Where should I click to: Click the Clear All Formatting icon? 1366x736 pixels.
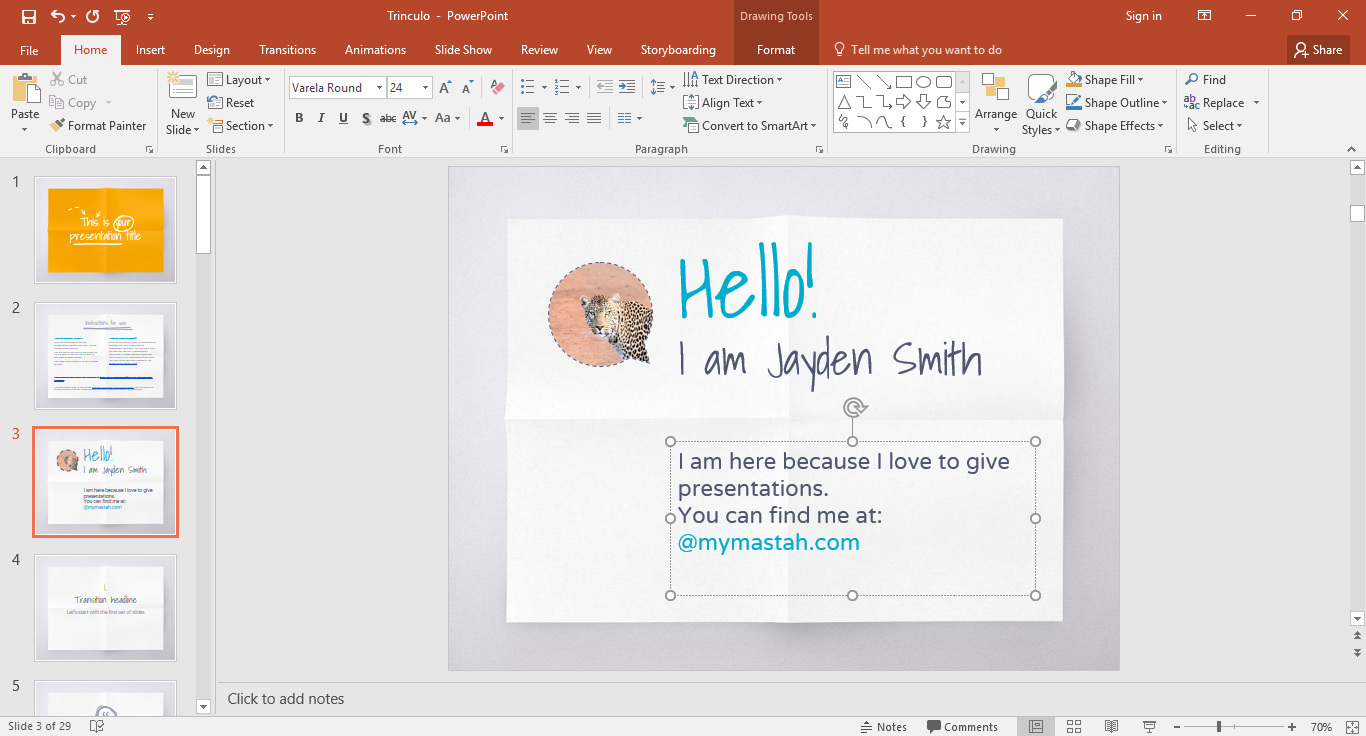point(497,88)
